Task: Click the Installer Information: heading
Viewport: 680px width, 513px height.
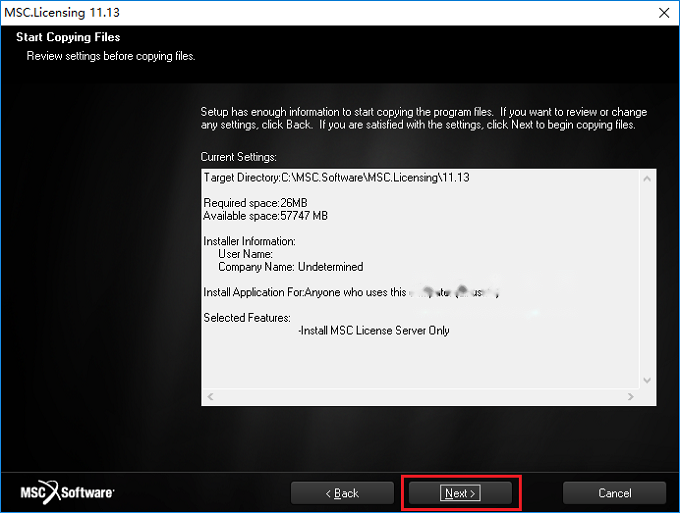Action: 249,241
